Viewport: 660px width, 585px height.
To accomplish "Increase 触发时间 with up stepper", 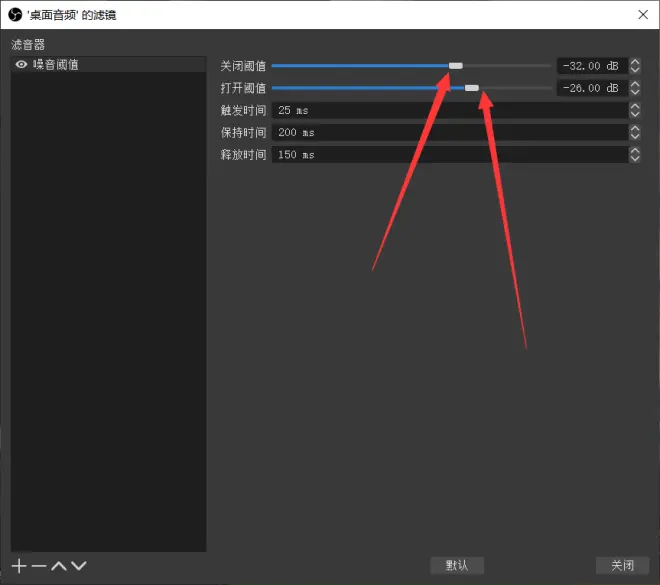I will tap(635, 106).
